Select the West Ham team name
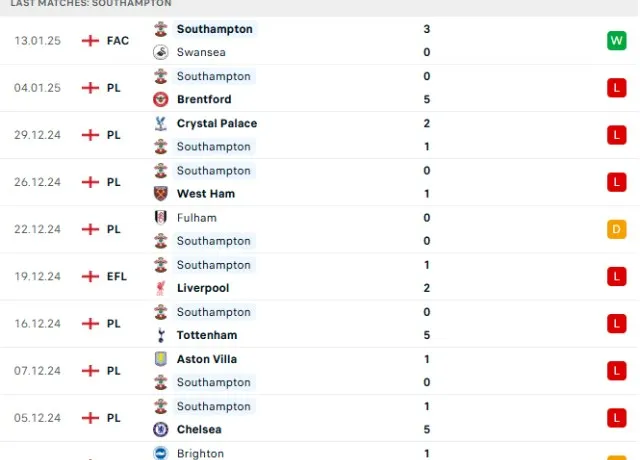Screen dimensions: 640x460 (x=203, y=194)
